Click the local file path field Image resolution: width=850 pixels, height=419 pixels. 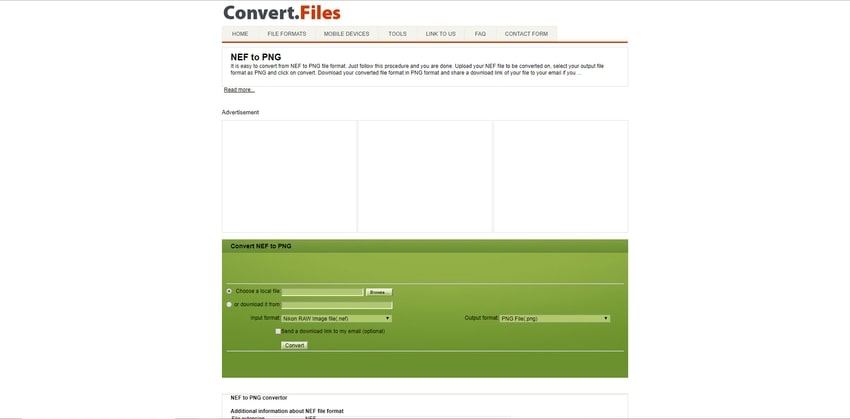tap(322, 292)
